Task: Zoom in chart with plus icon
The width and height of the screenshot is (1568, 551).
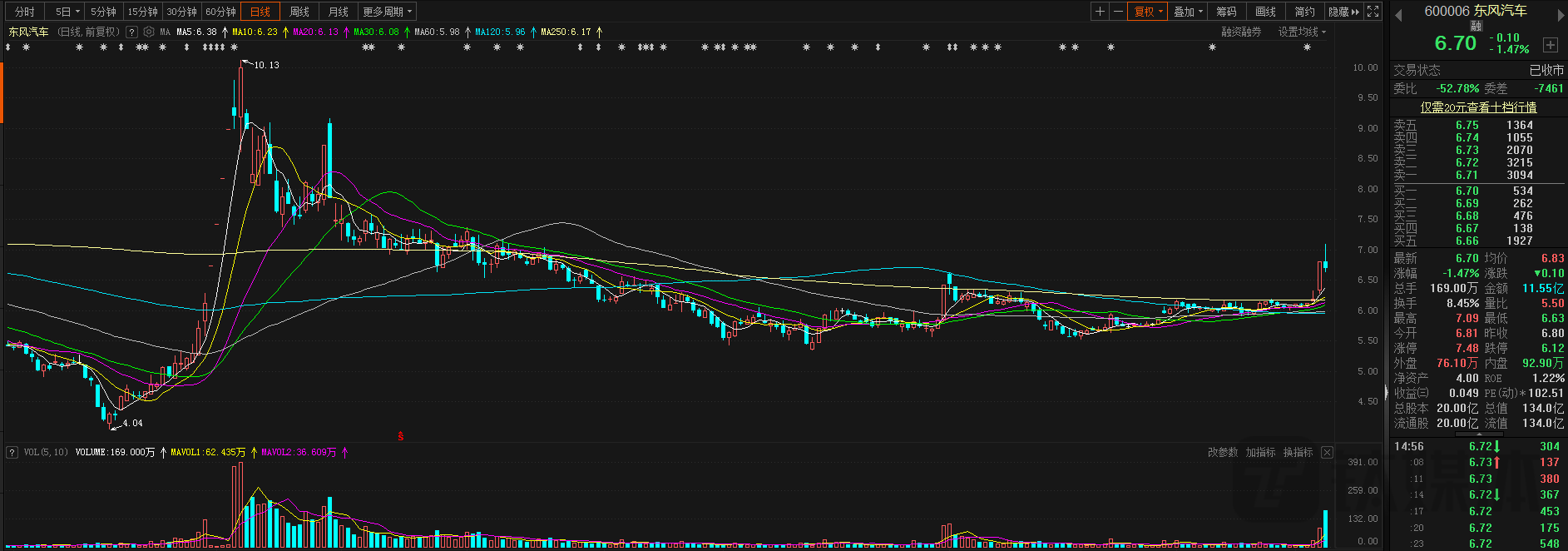Action: coord(1100,12)
